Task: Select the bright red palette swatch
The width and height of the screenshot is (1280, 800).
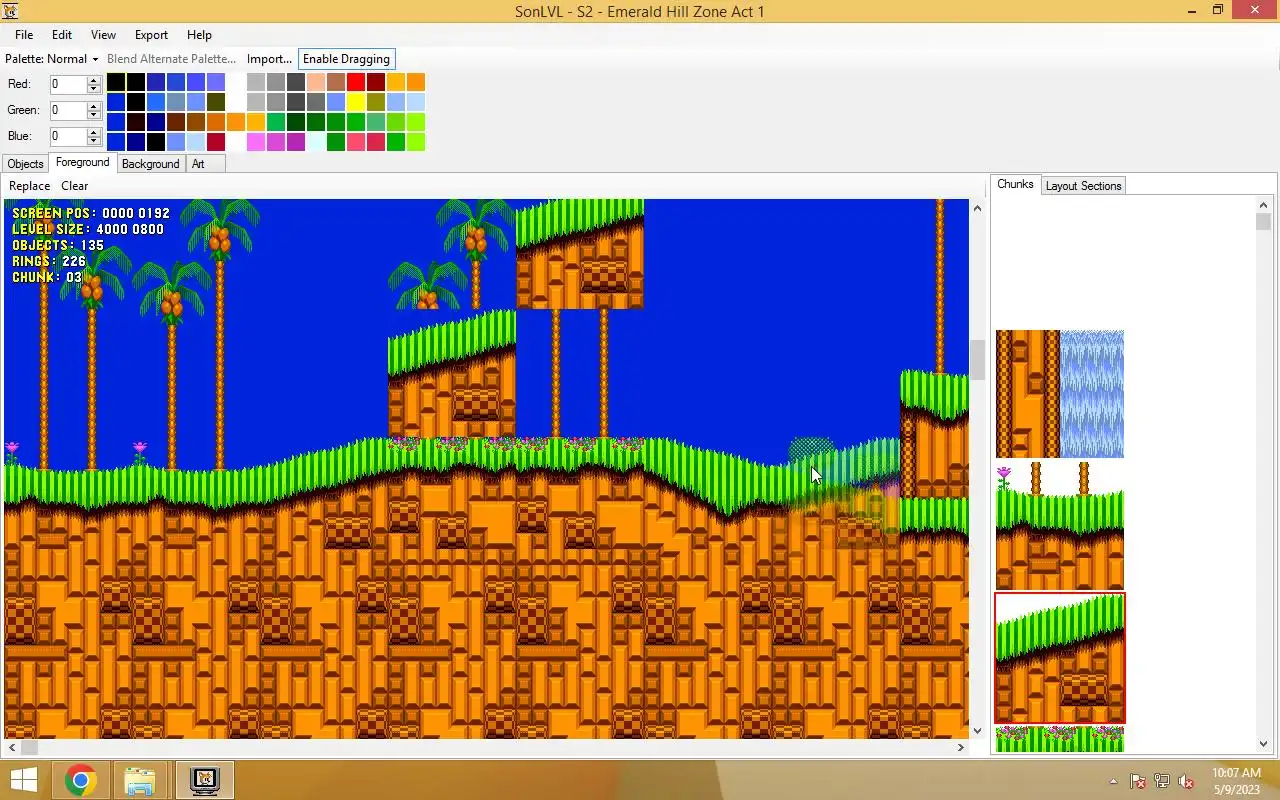Action: pos(355,82)
